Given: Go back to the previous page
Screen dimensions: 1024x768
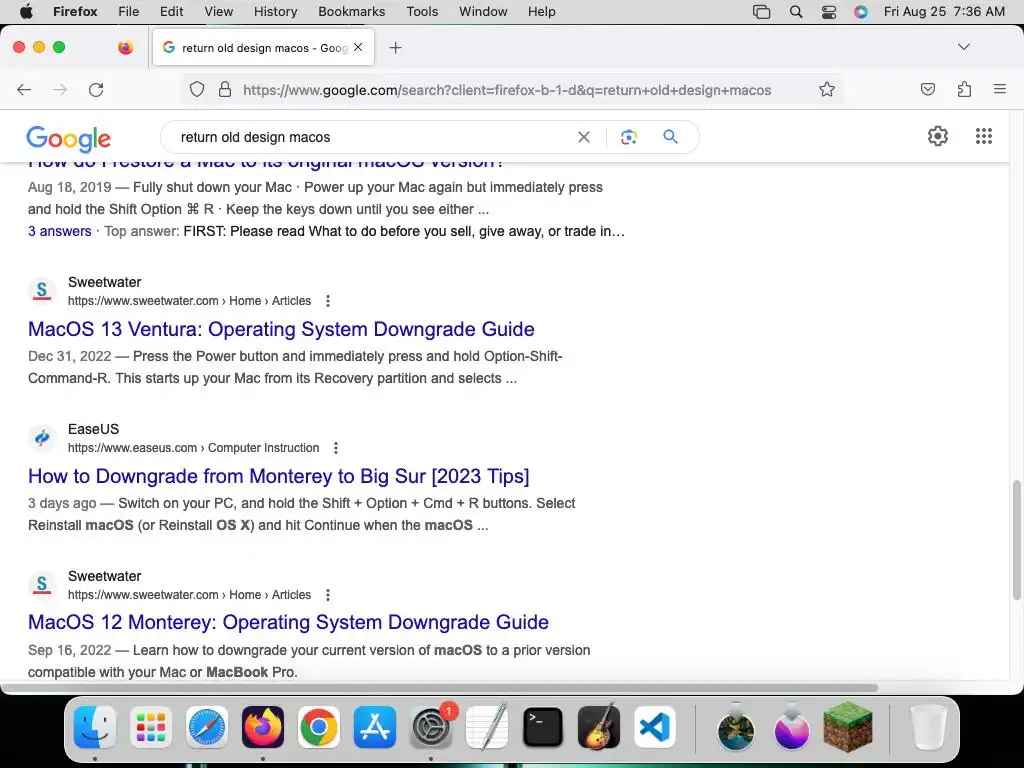Looking at the screenshot, I should (x=24, y=89).
